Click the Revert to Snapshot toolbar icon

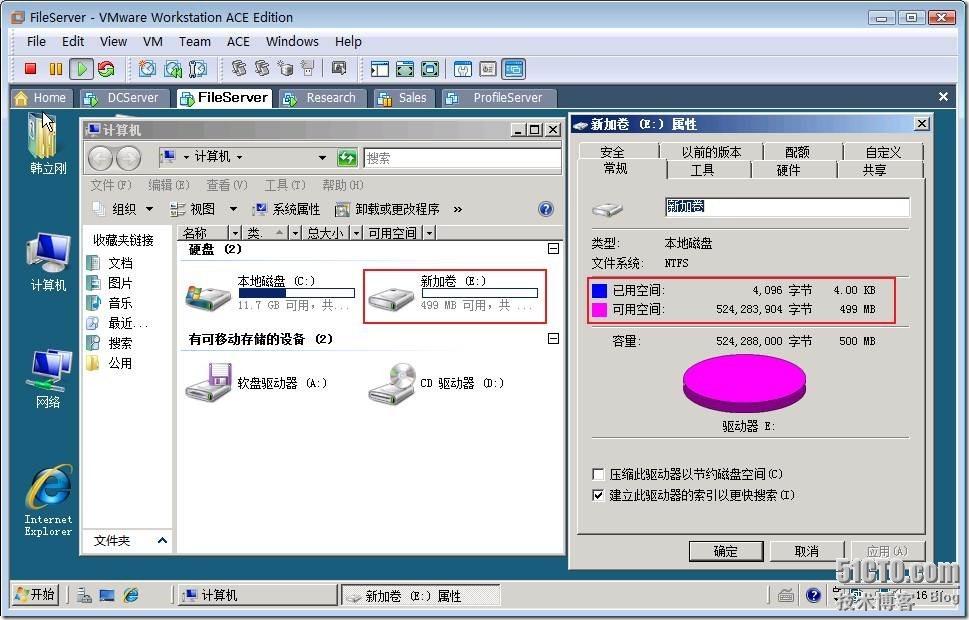click(172, 69)
